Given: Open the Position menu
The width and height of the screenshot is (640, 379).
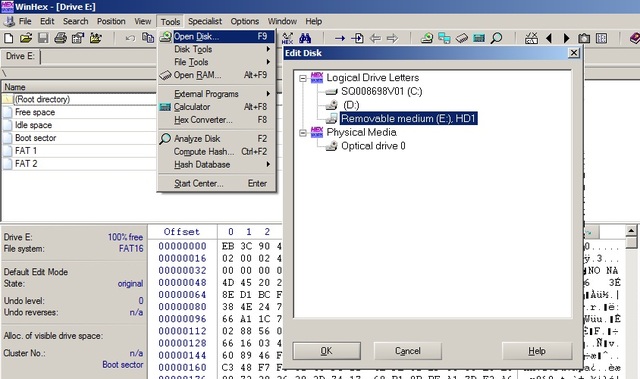Looking at the screenshot, I should (111, 21).
